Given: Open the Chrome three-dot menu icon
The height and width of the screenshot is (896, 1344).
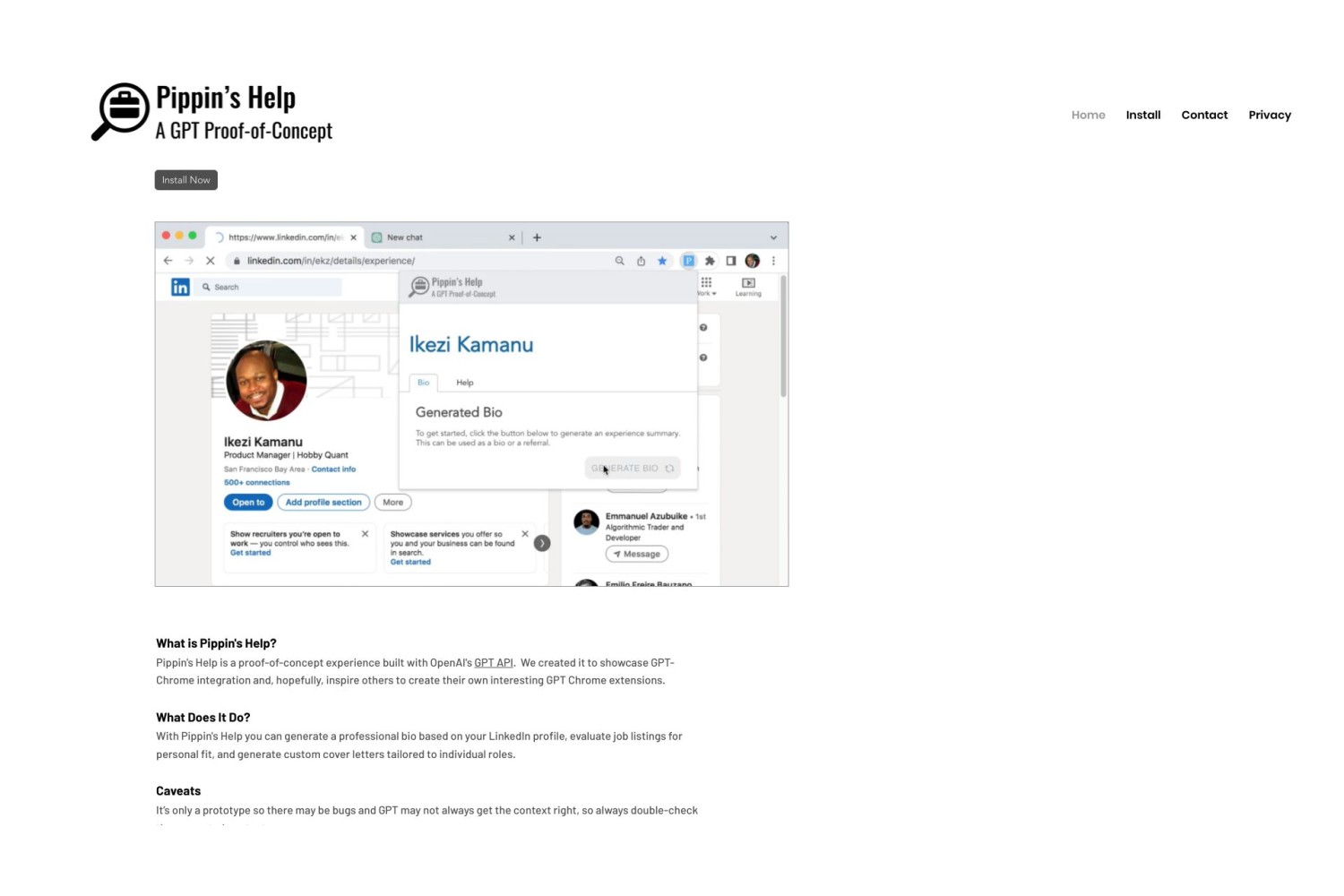Looking at the screenshot, I should [773, 261].
